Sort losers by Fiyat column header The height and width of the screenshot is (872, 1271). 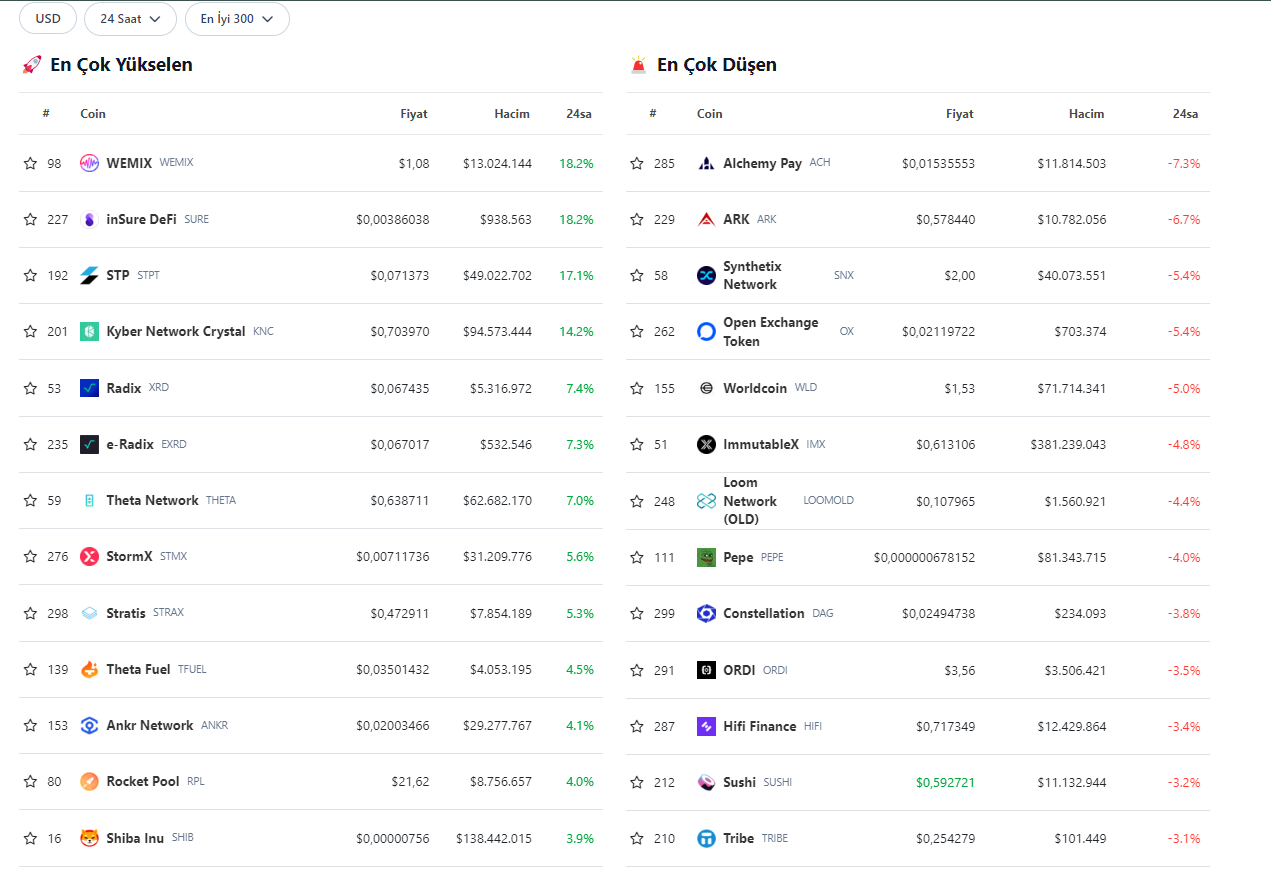tap(959, 114)
